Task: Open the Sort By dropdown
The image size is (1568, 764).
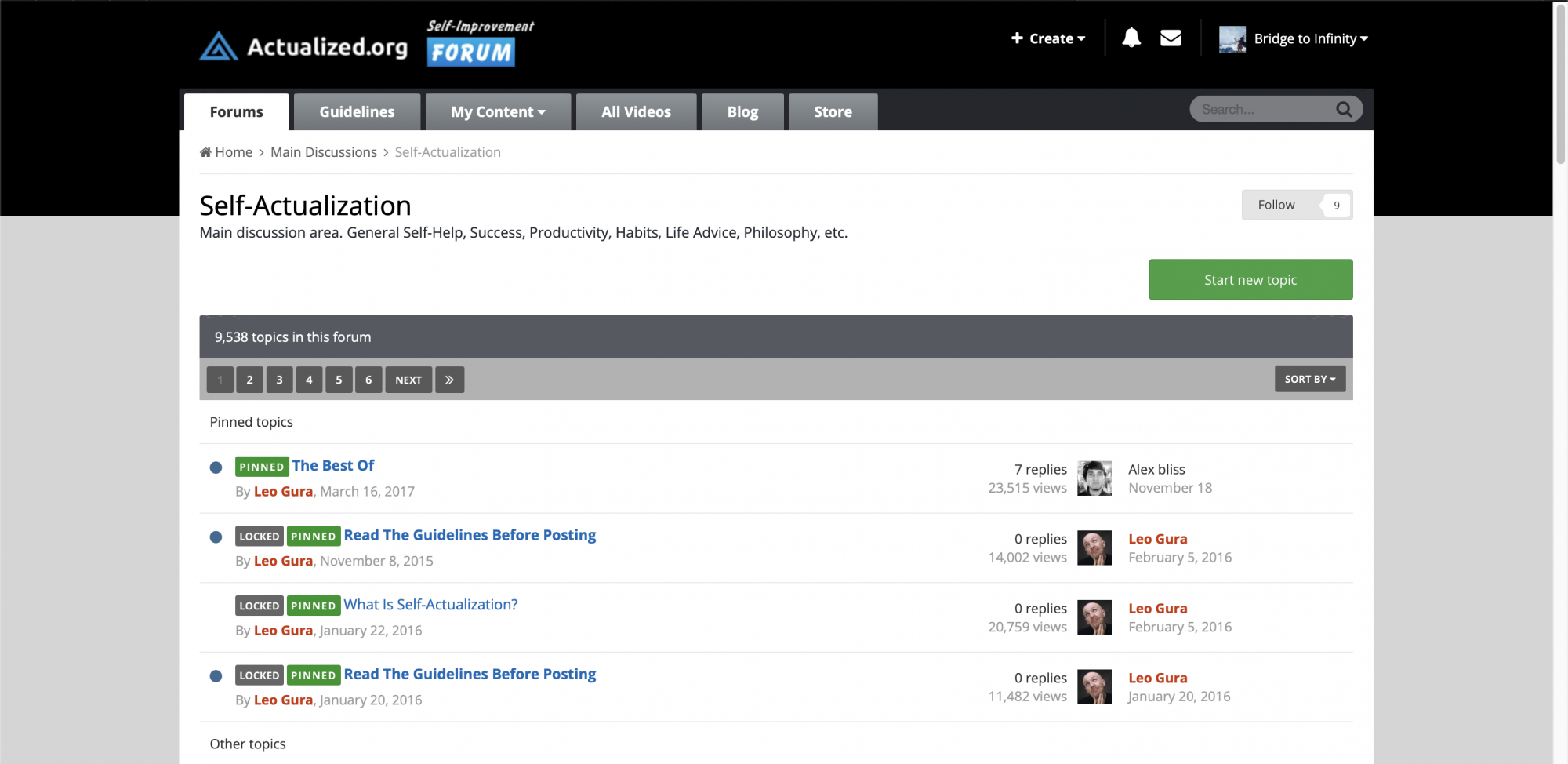Action: tap(1310, 379)
